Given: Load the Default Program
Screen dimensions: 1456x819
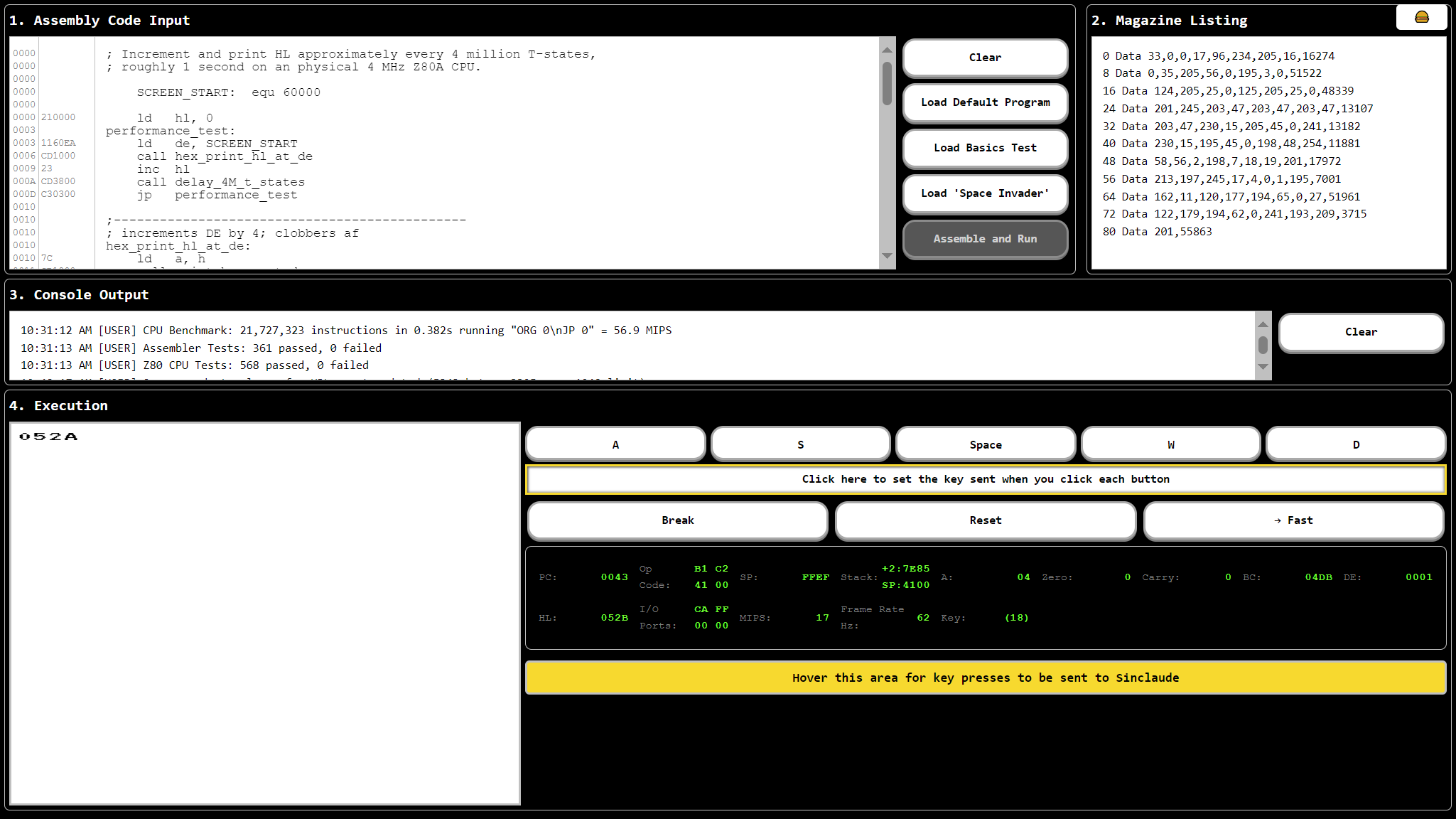Looking at the screenshot, I should point(985,102).
